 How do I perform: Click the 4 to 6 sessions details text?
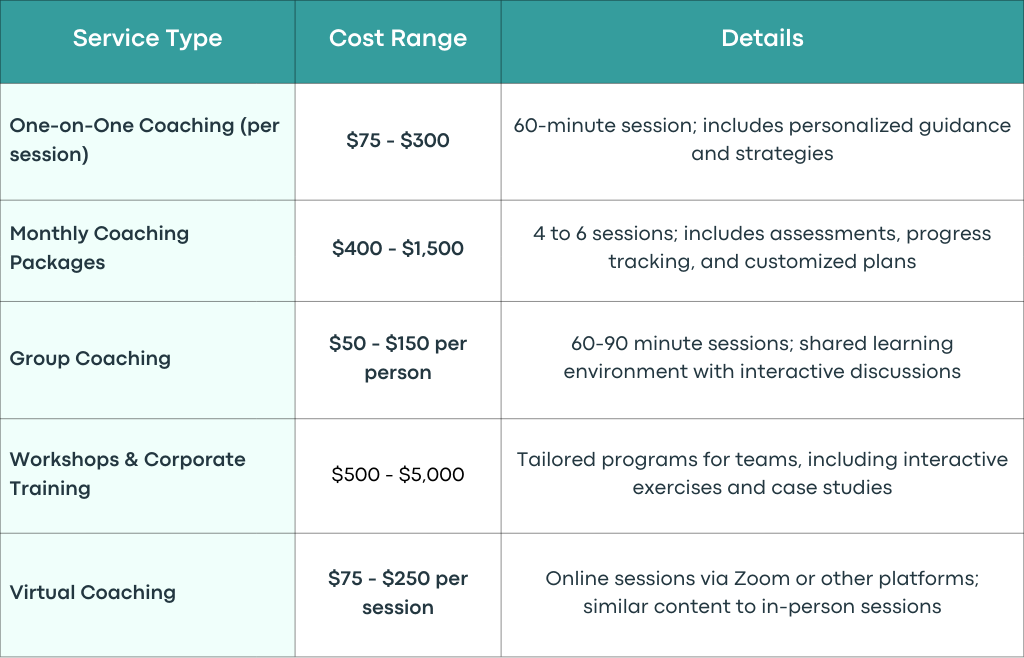coord(762,247)
